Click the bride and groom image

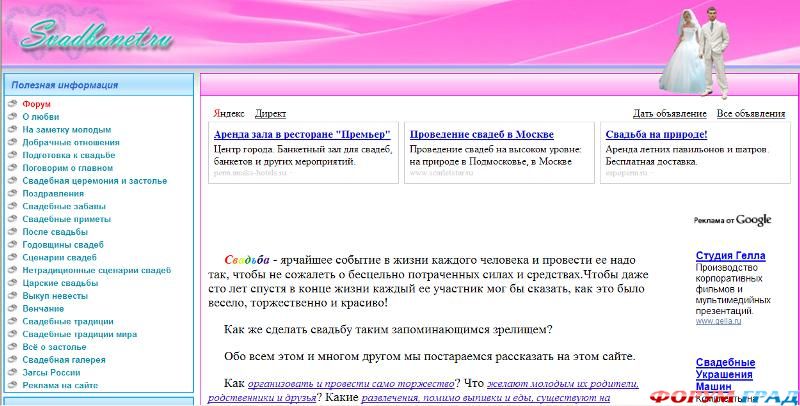click(x=694, y=52)
